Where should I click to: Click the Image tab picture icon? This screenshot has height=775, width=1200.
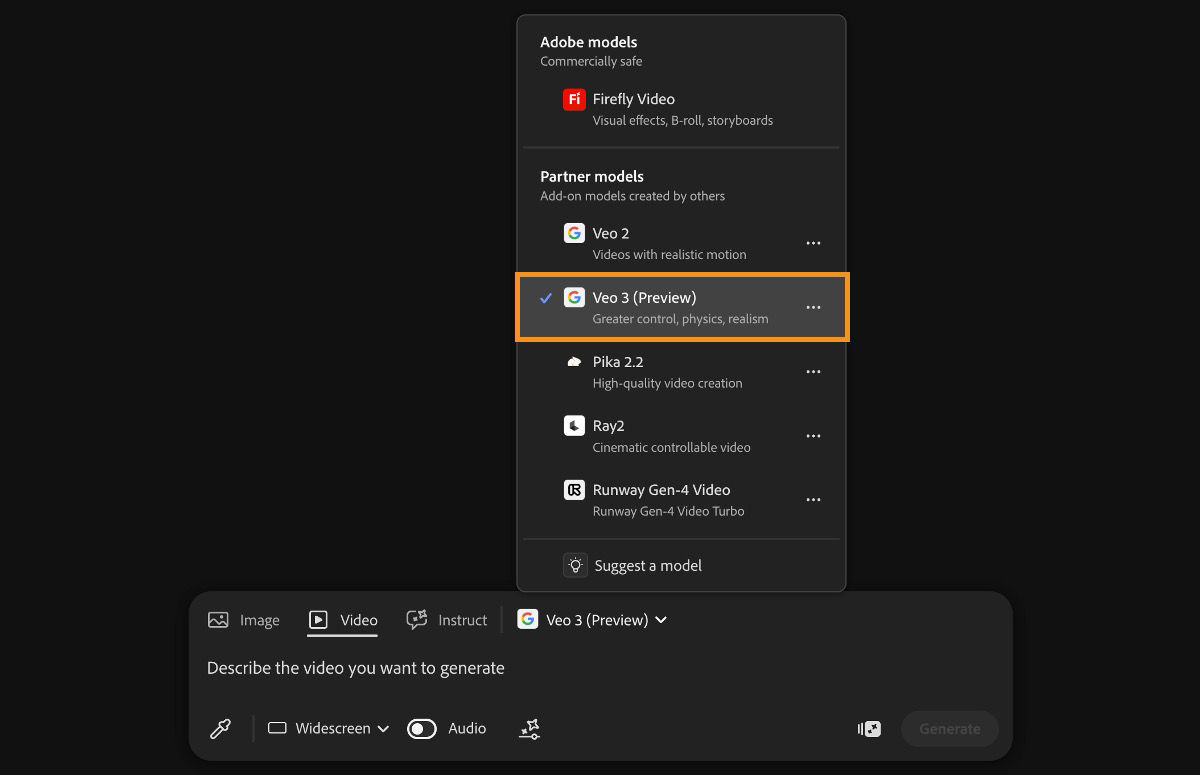[218, 620]
